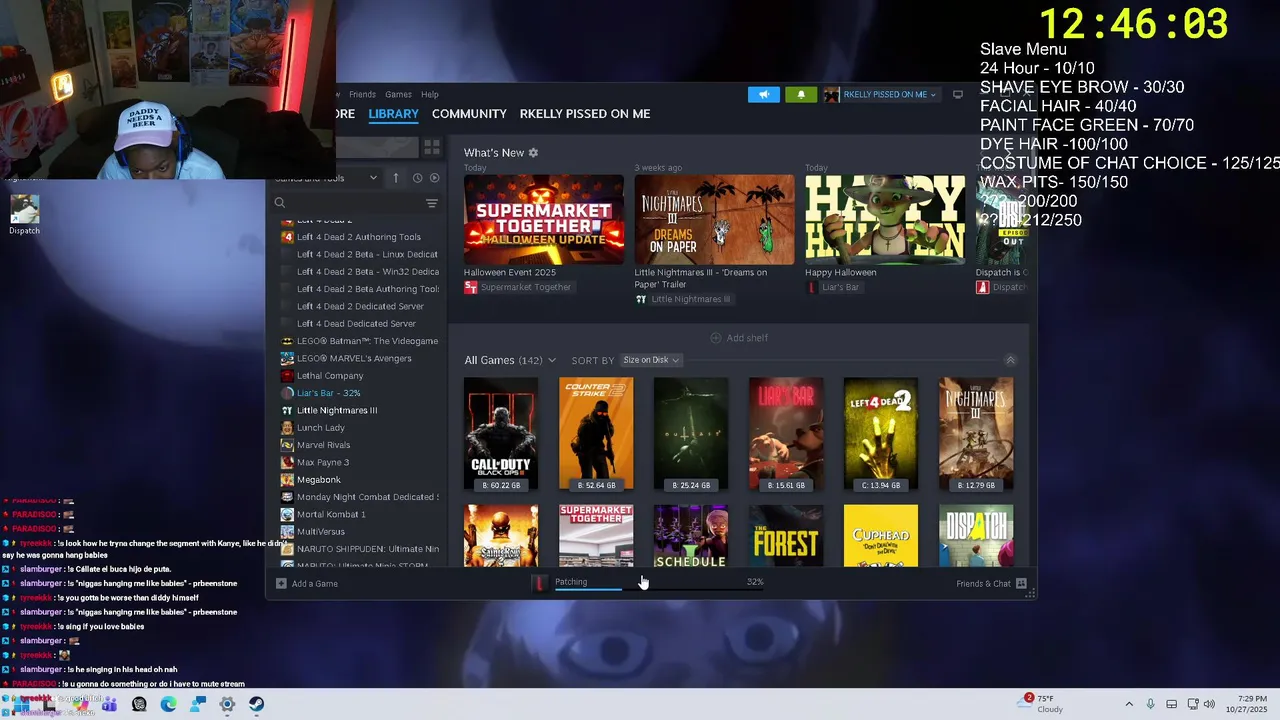
Task: Open the profile name tab after COMMUNITY
Action: click(x=585, y=114)
